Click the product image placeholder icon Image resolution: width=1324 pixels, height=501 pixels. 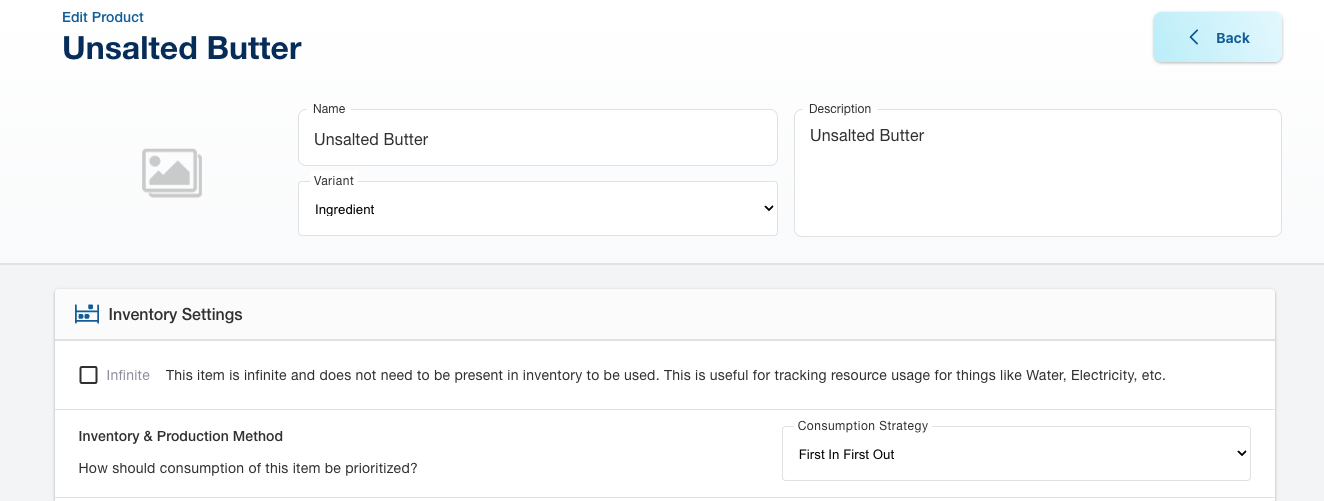pyautogui.click(x=172, y=173)
